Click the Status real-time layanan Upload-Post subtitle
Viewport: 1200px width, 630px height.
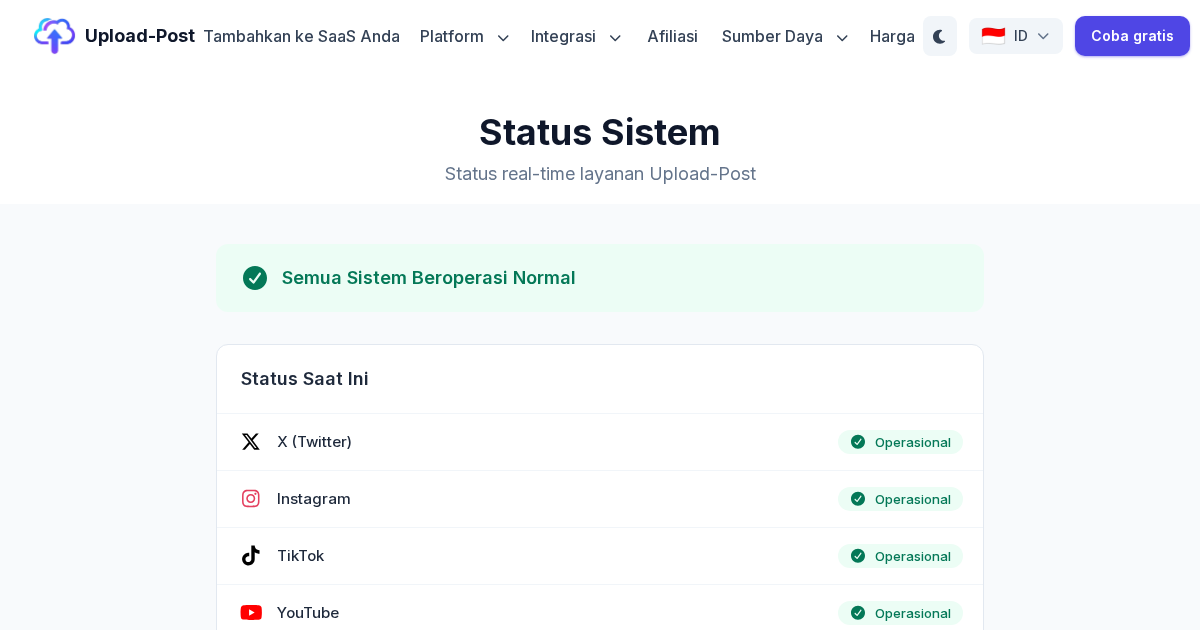click(600, 174)
